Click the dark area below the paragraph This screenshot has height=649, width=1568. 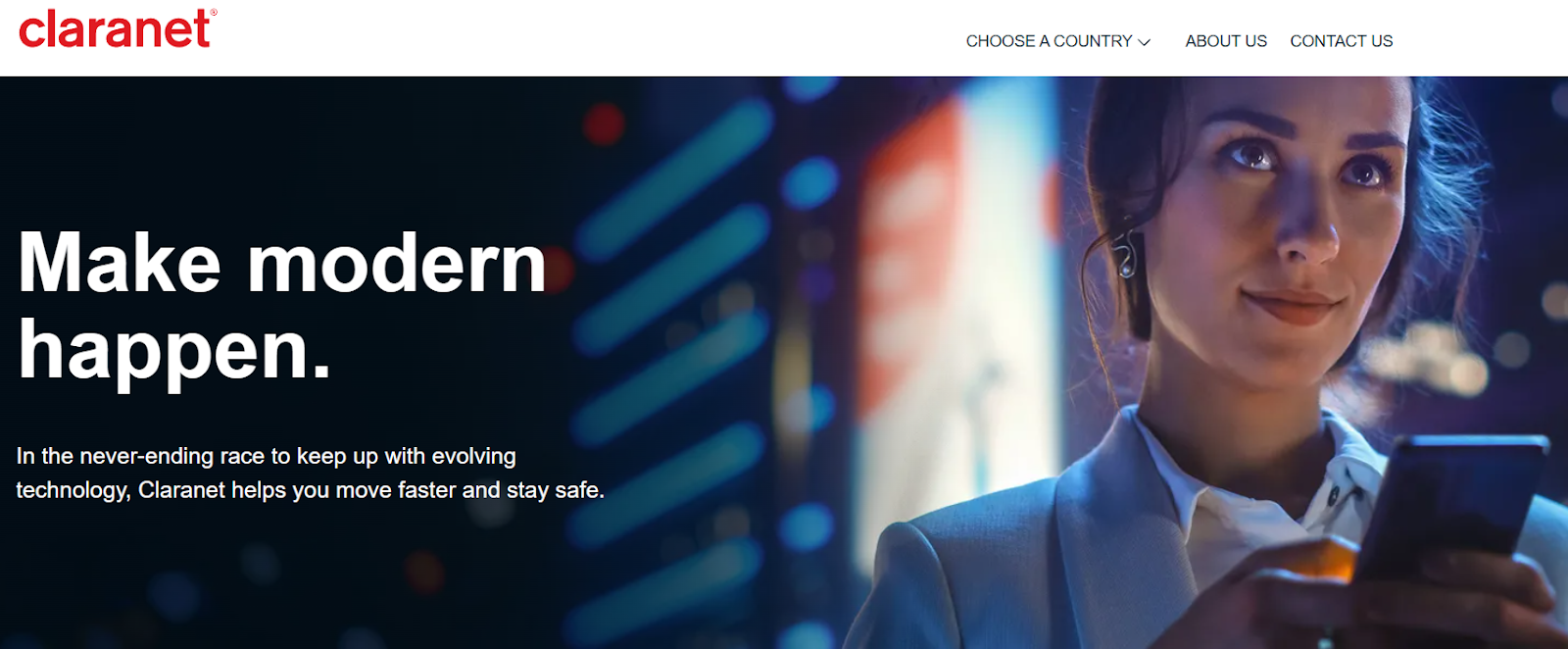(x=294, y=578)
